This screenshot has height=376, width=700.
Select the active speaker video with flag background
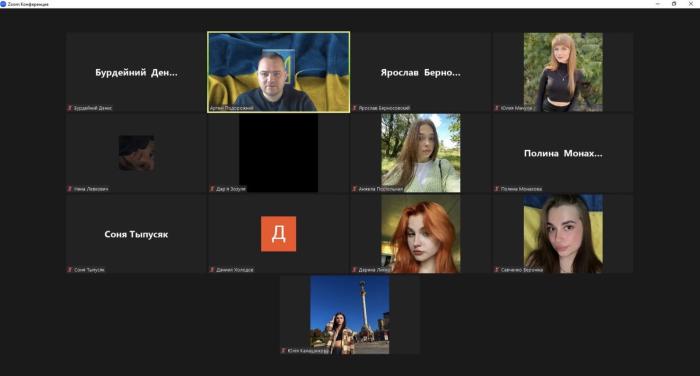pos(279,72)
